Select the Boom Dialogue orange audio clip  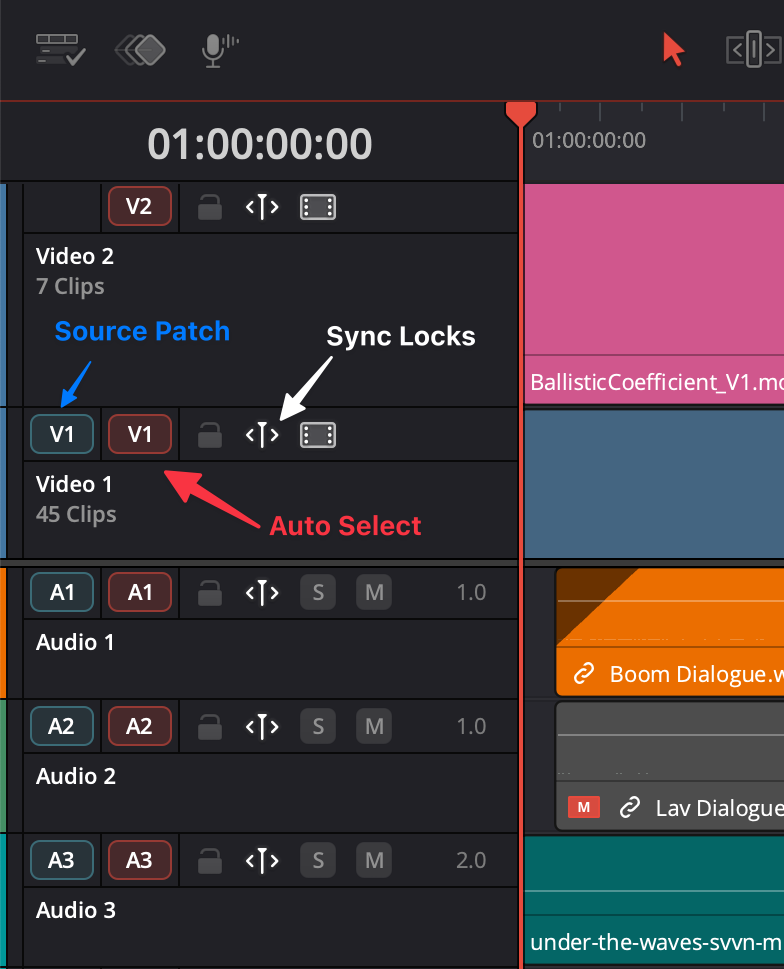[x=670, y=632]
